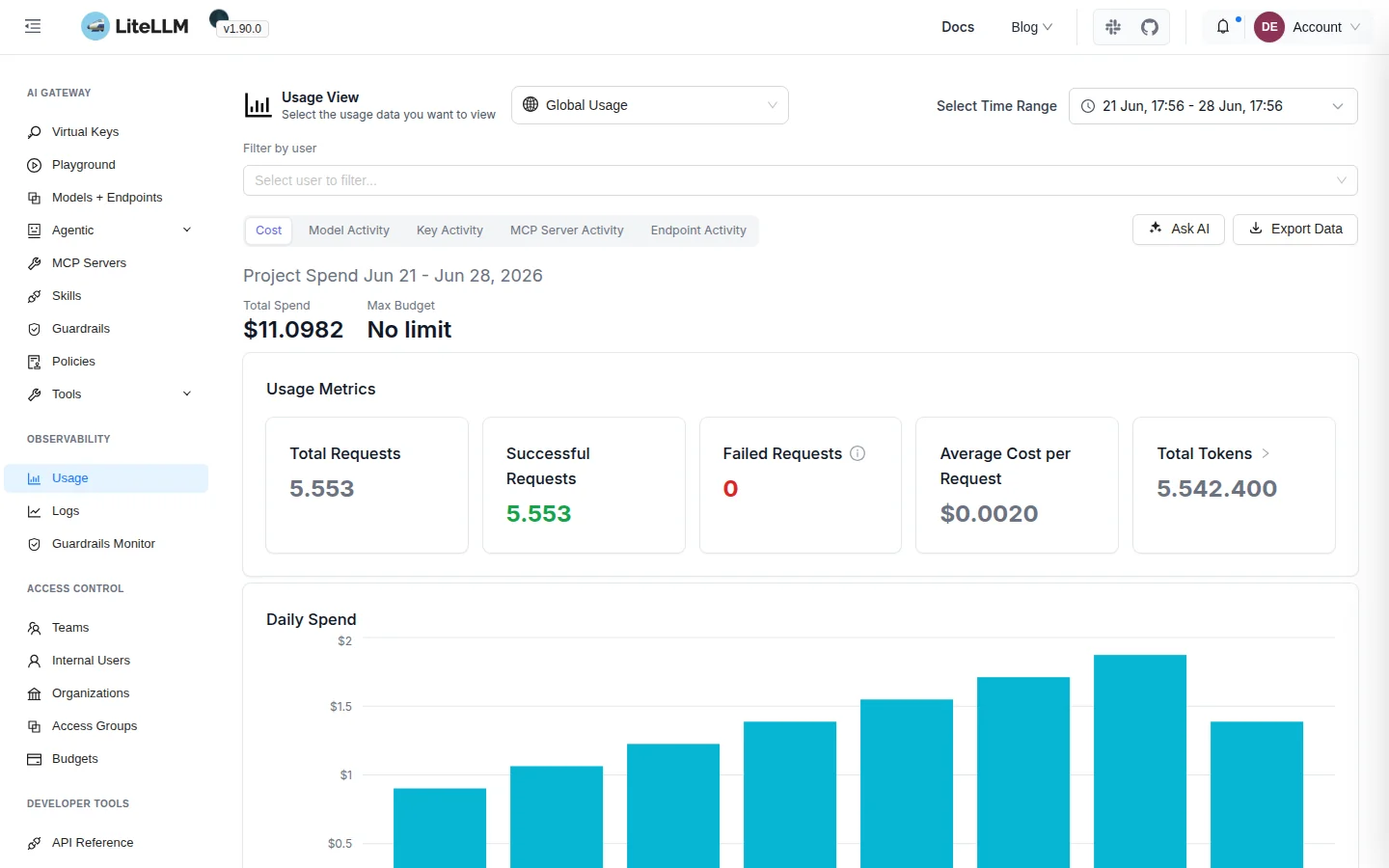
Task: Open Organizations in the sidebar
Action: (106, 693)
